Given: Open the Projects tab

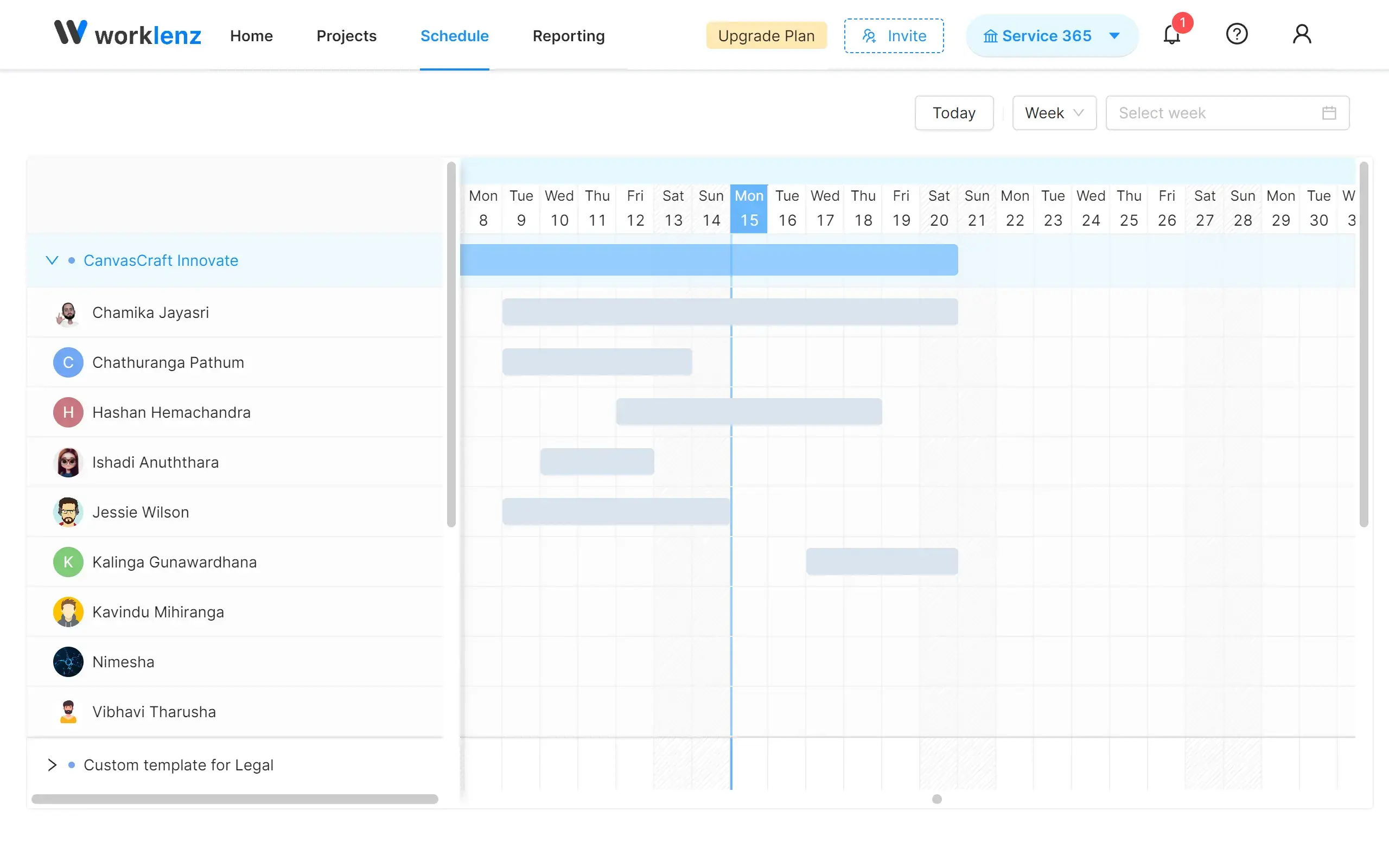Looking at the screenshot, I should coord(346,36).
